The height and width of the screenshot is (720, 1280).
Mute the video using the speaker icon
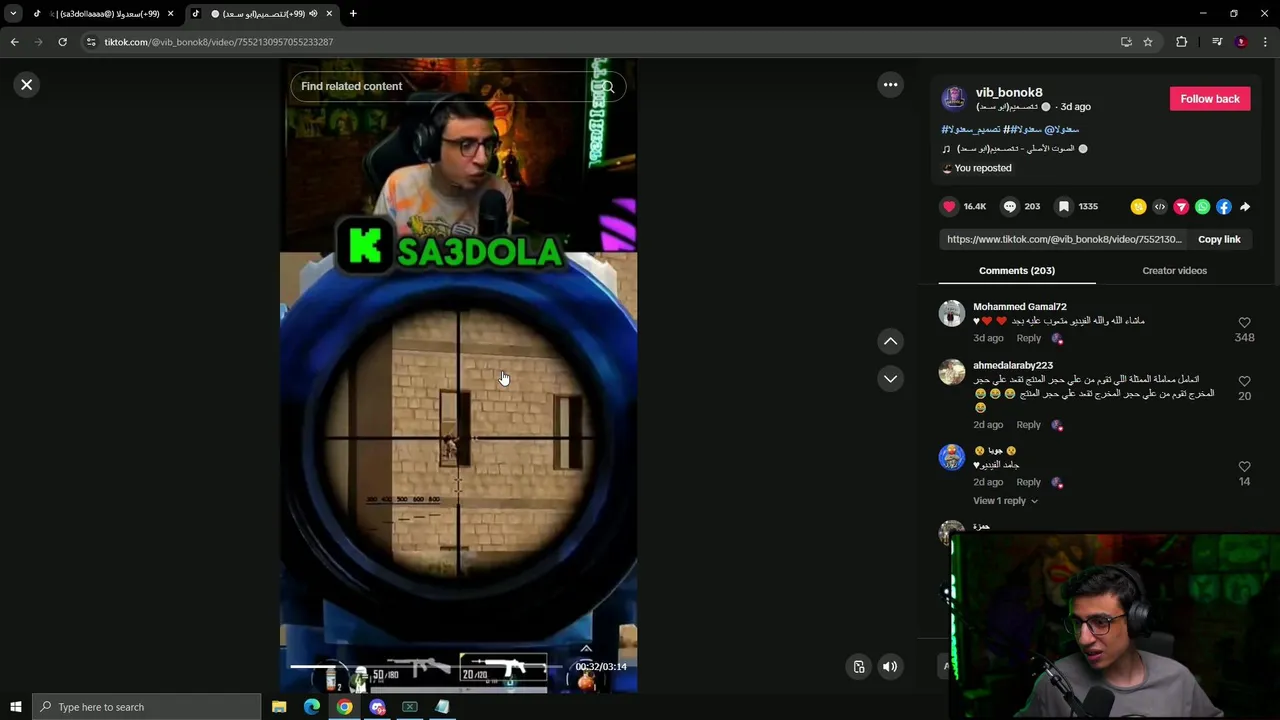890,667
